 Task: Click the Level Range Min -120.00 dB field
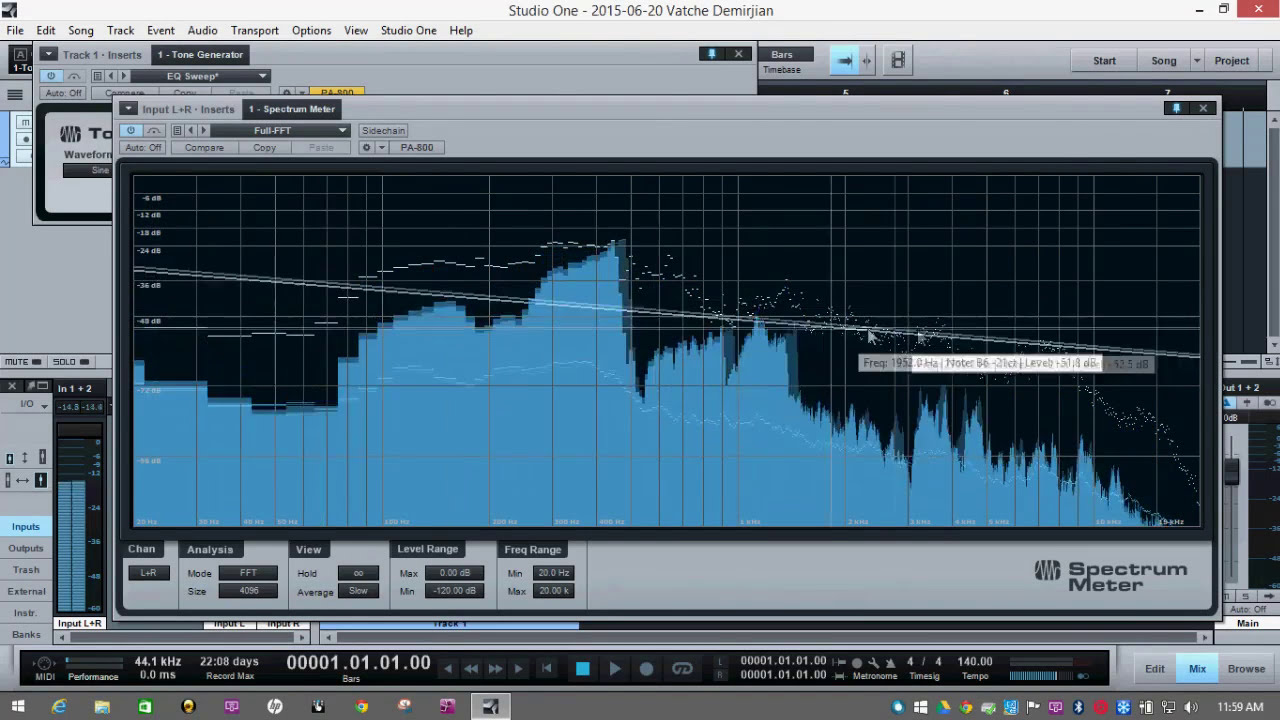pos(455,591)
